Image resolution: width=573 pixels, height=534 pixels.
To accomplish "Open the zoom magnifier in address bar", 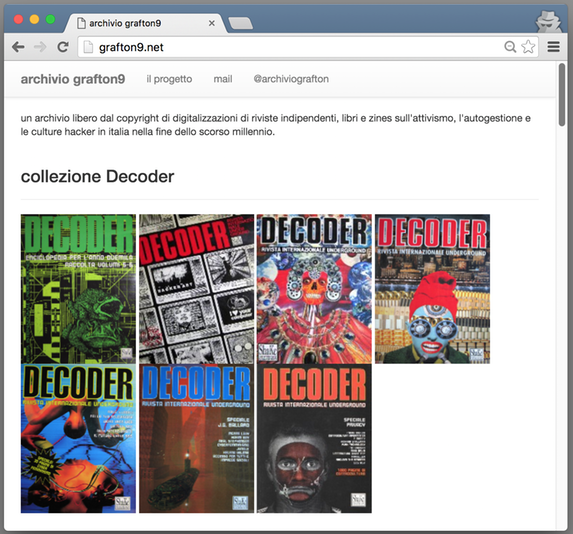I will 510,47.
